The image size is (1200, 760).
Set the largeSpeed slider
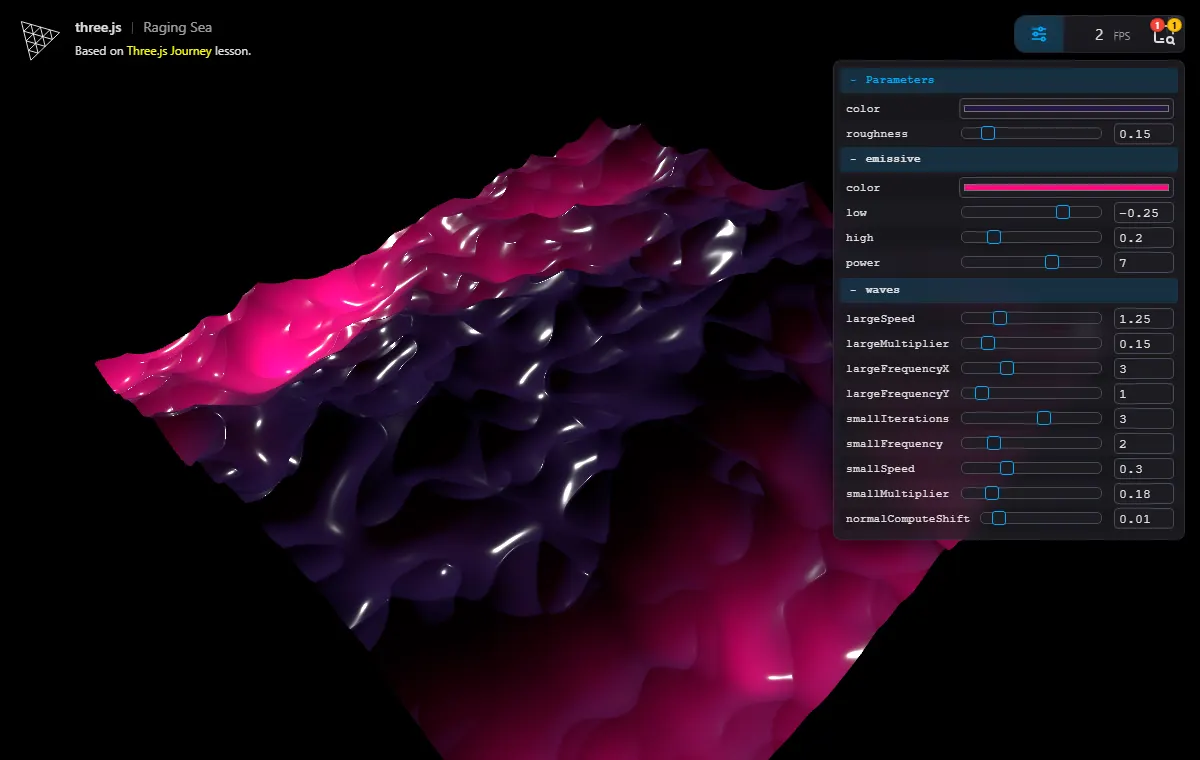1031,319
